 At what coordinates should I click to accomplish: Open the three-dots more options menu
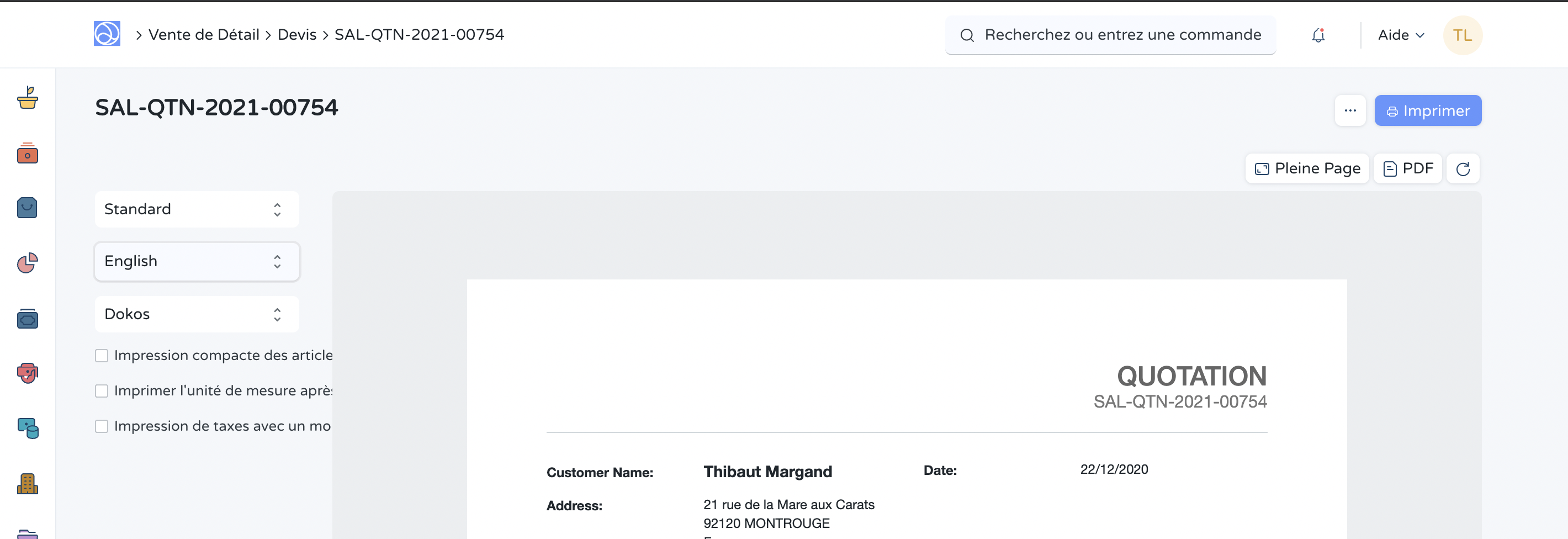tap(1349, 111)
